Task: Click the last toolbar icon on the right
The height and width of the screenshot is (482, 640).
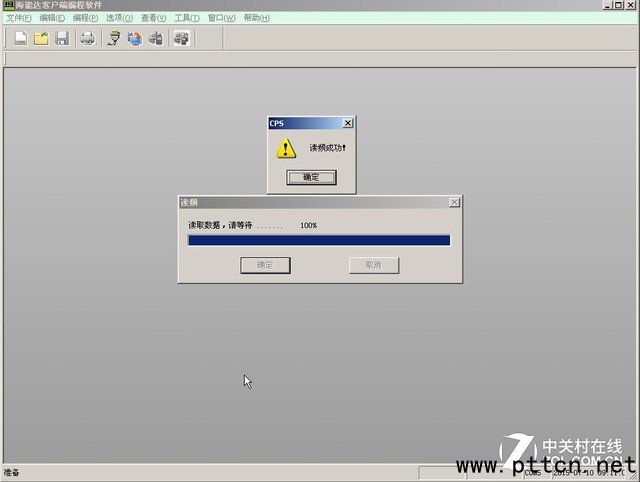Action: (181, 38)
